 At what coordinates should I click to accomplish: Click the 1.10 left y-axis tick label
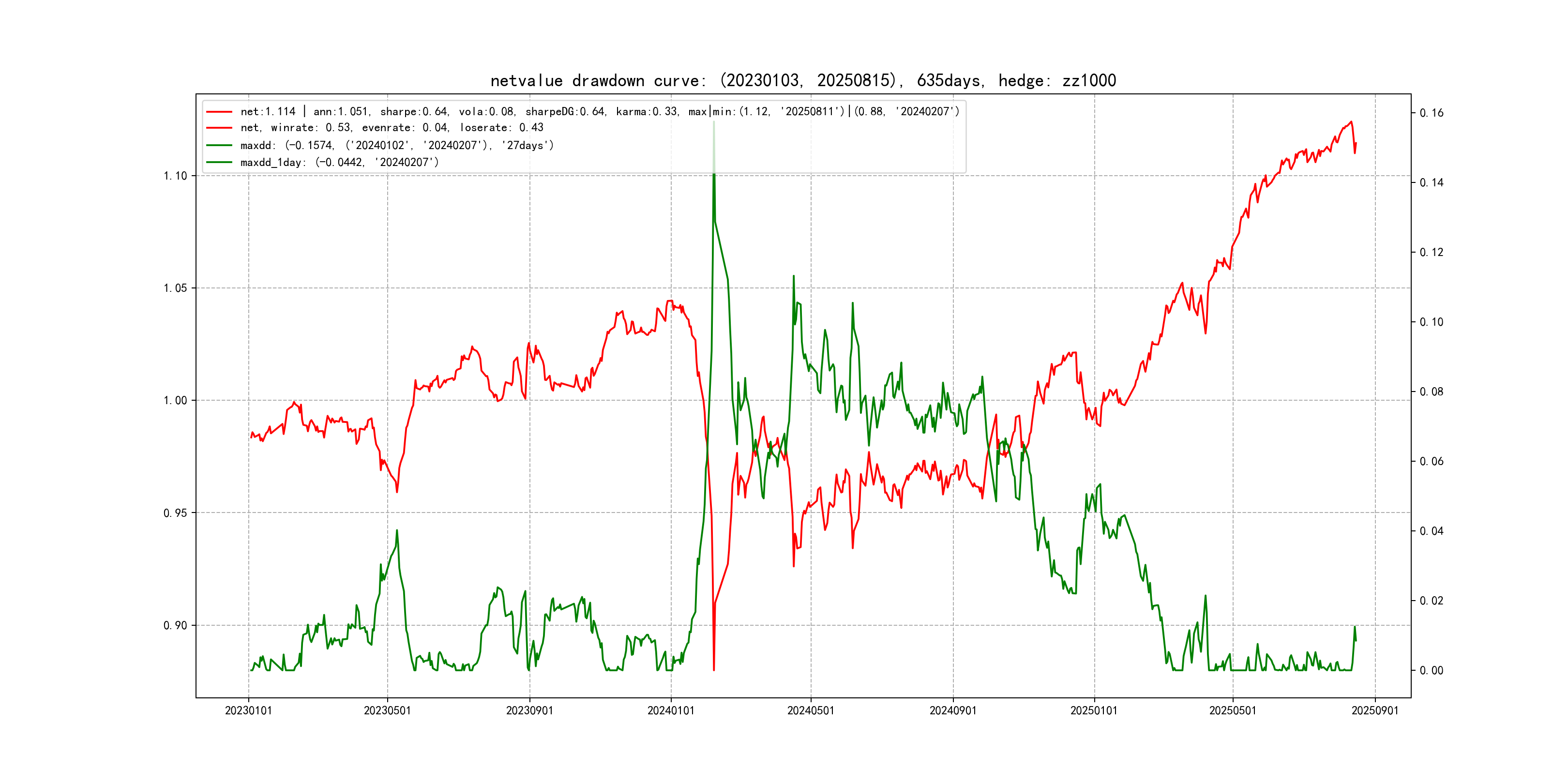click(x=175, y=176)
